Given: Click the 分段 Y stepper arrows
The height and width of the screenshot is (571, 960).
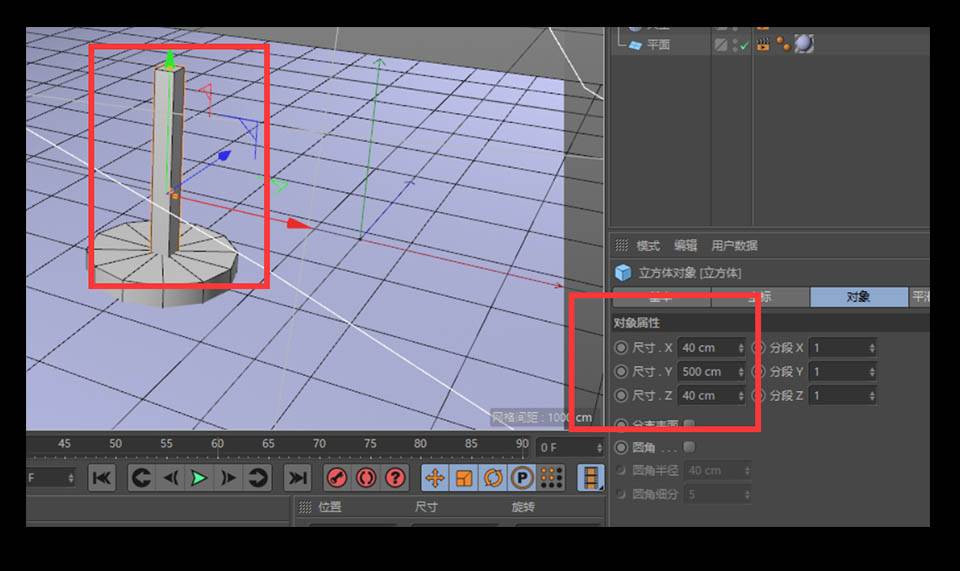Looking at the screenshot, I should [x=872, y=371].
